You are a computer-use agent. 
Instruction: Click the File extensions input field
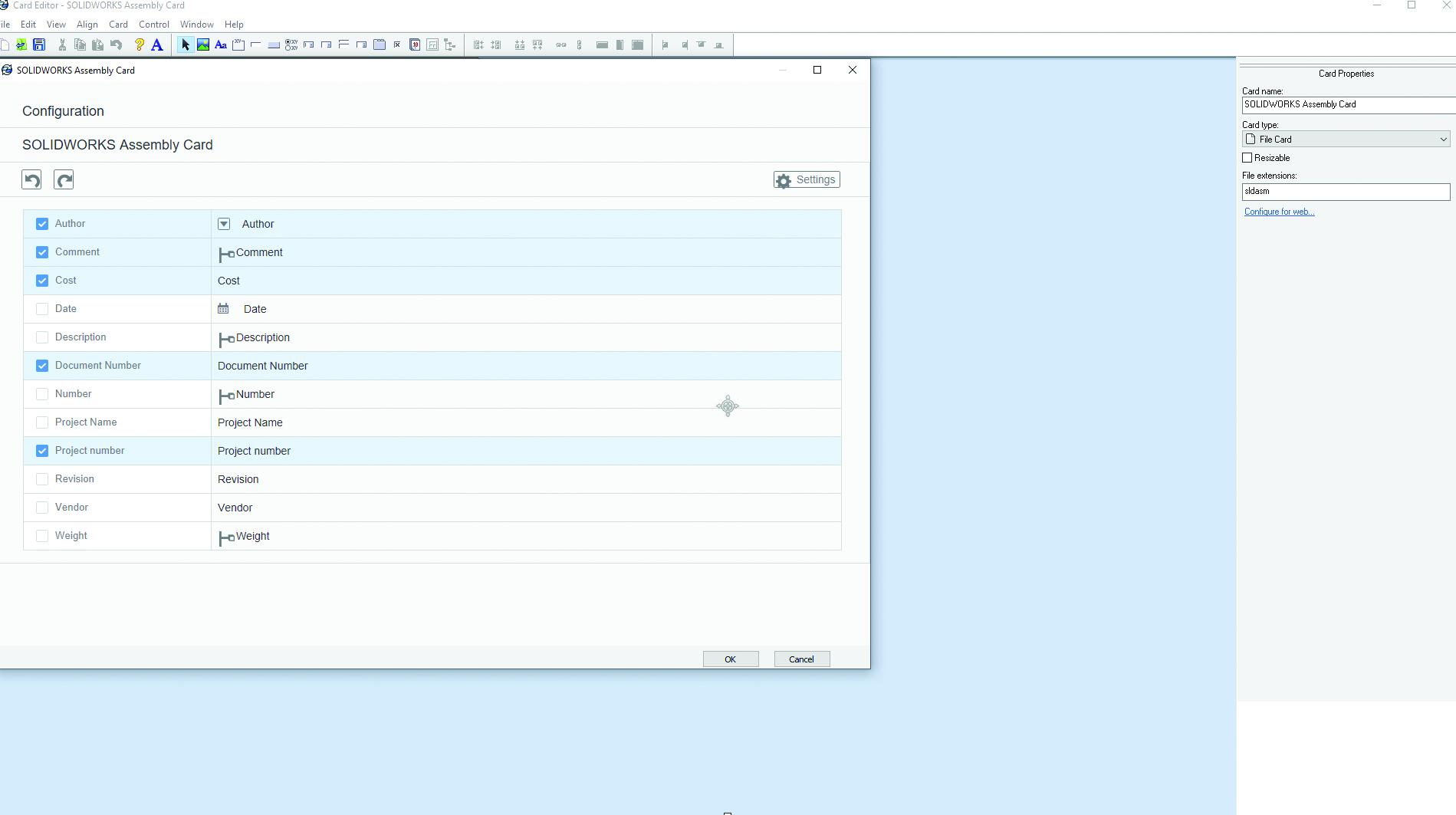1346,192
